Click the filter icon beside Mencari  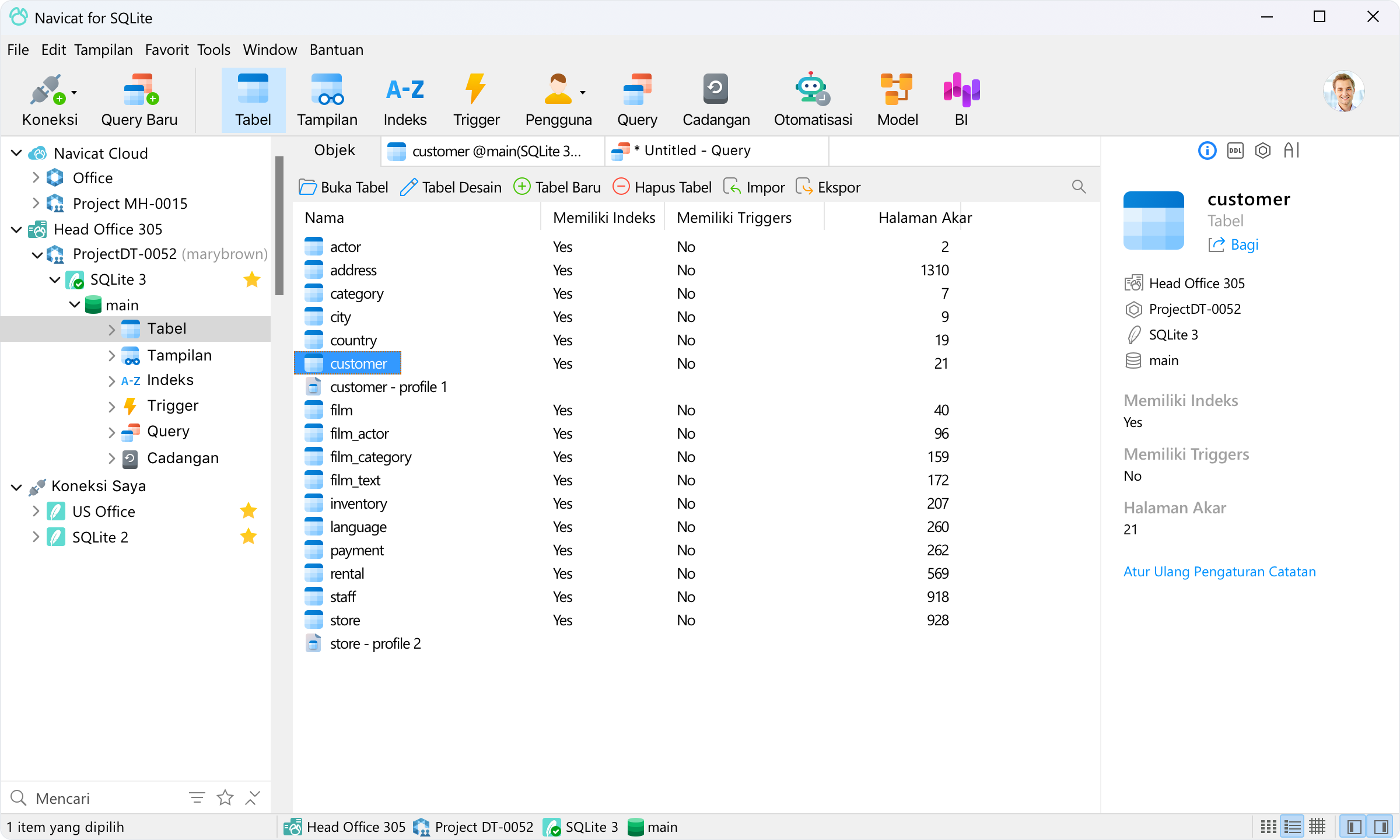(x=197, y=797)
